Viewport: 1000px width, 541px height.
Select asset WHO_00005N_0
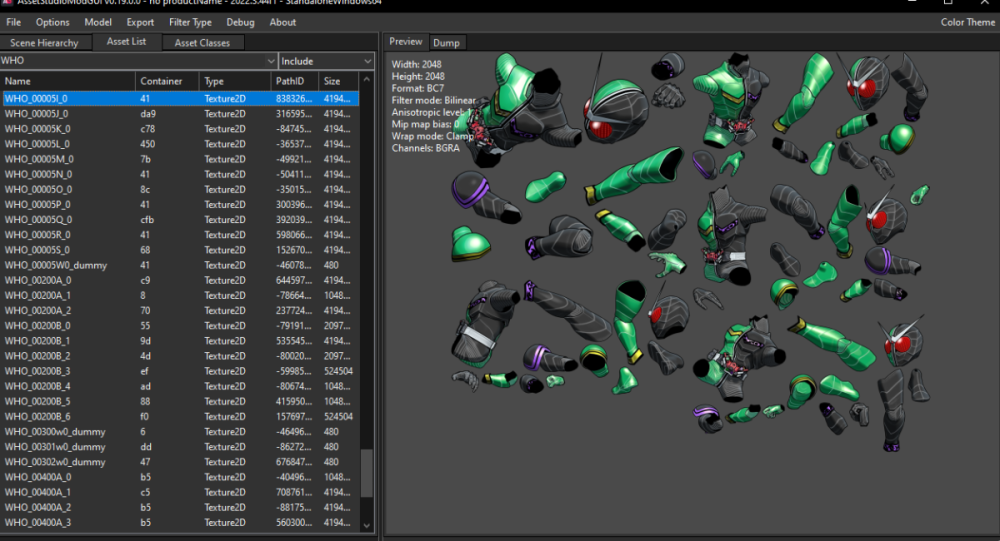(x=180, y=174)
